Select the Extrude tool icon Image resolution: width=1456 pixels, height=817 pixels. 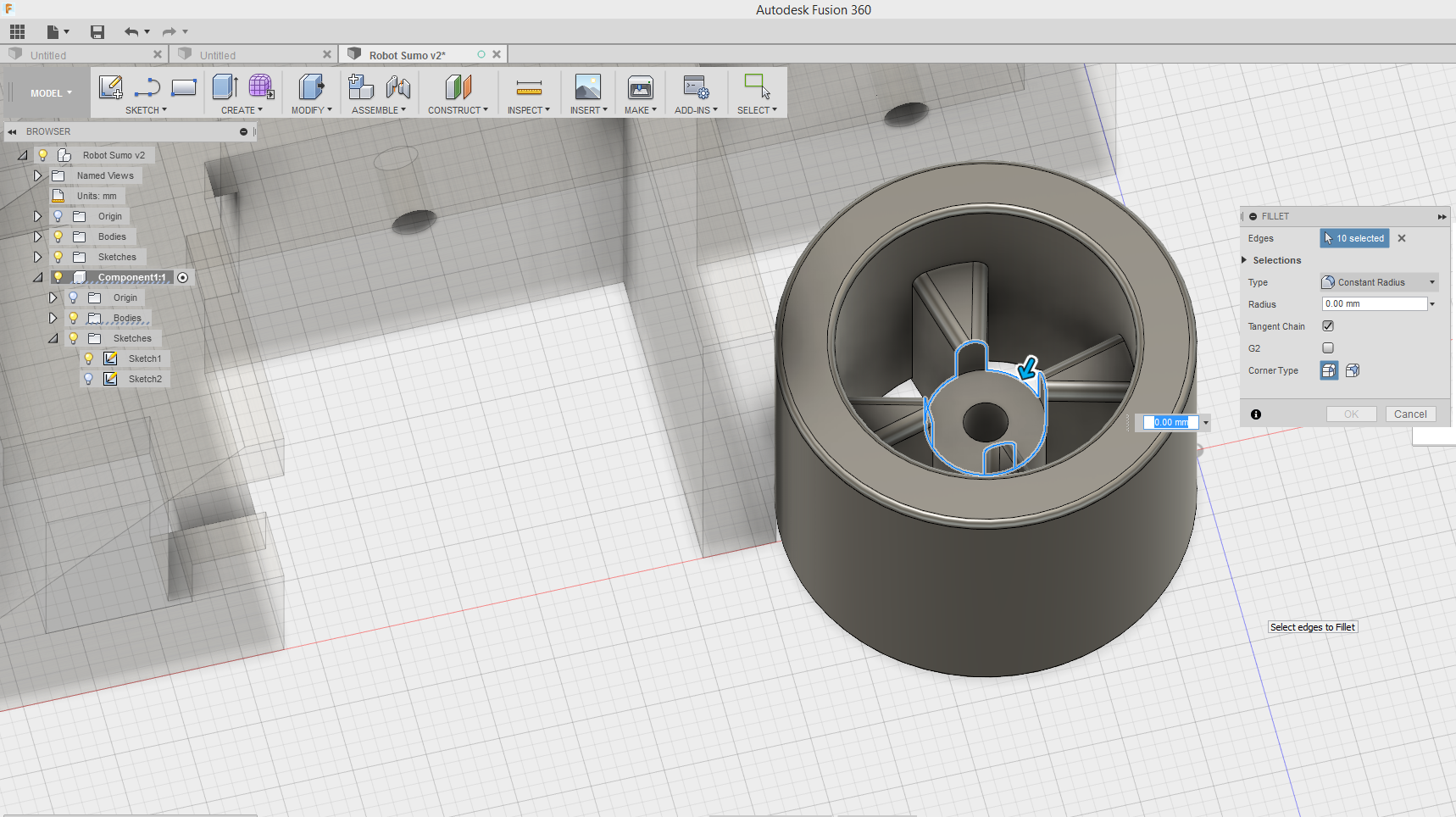point(225,86)
